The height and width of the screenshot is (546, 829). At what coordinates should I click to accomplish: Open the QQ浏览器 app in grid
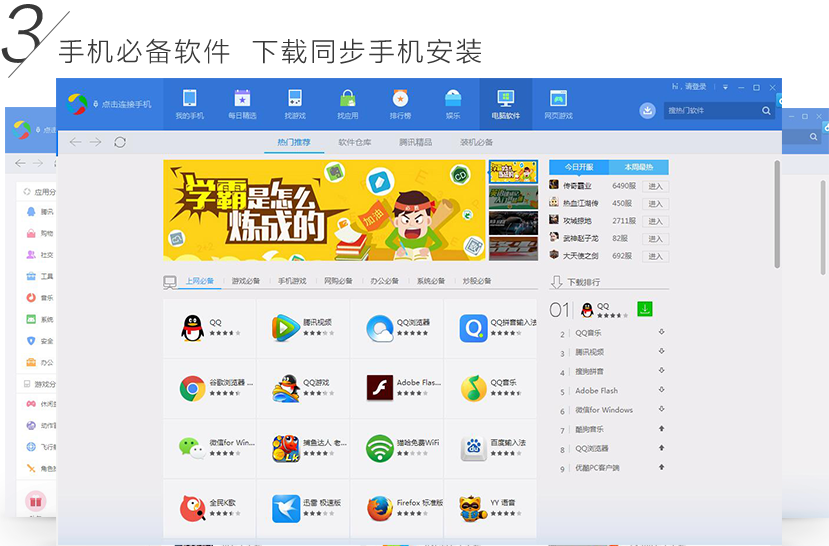pyautogui.click(x=380, y=328)
